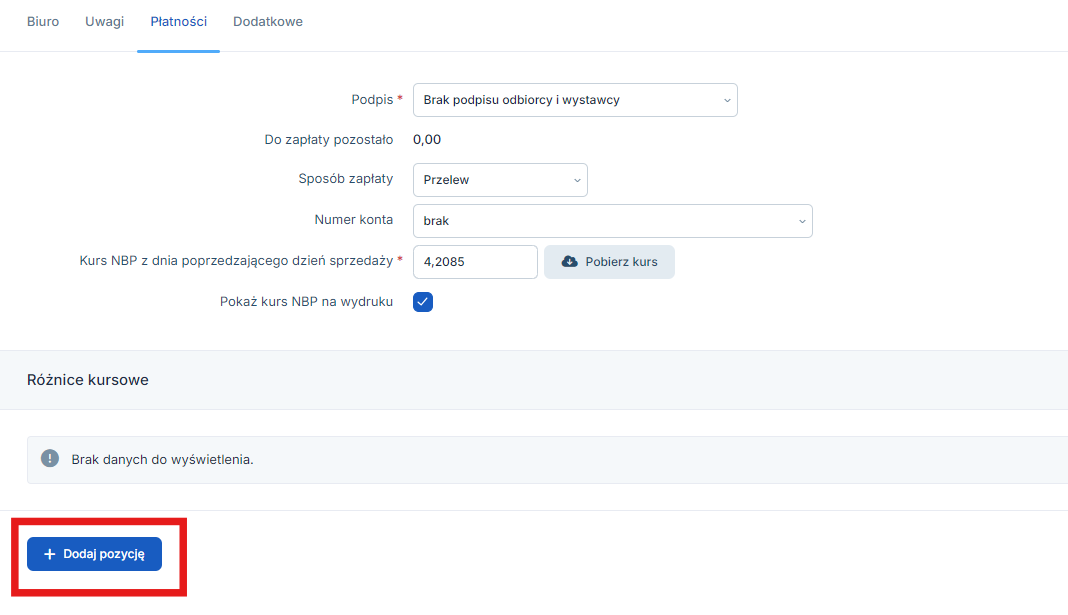
Task: Expand the Sposób zapłaty dropdown
Action: tap(500, 180)
